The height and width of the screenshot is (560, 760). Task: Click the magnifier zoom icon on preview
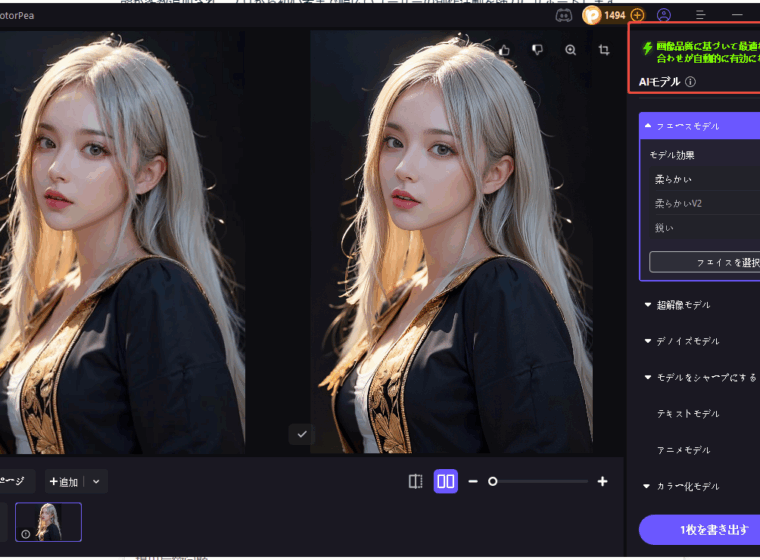(570, 50)
